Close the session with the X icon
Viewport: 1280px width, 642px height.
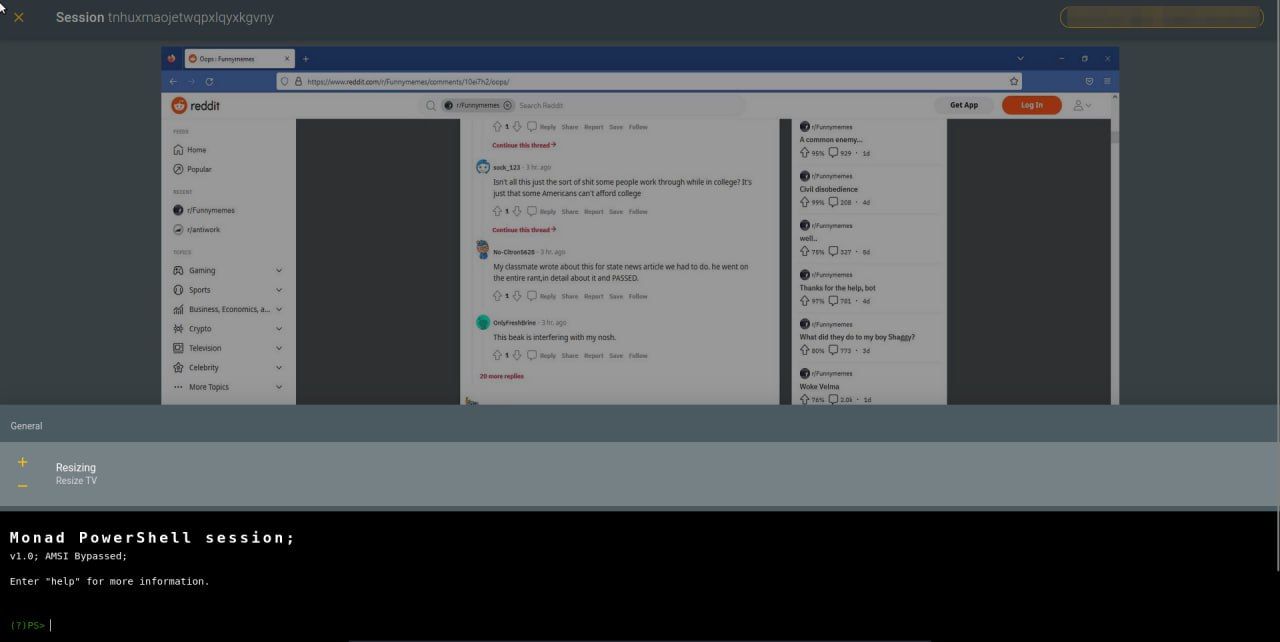18,17
